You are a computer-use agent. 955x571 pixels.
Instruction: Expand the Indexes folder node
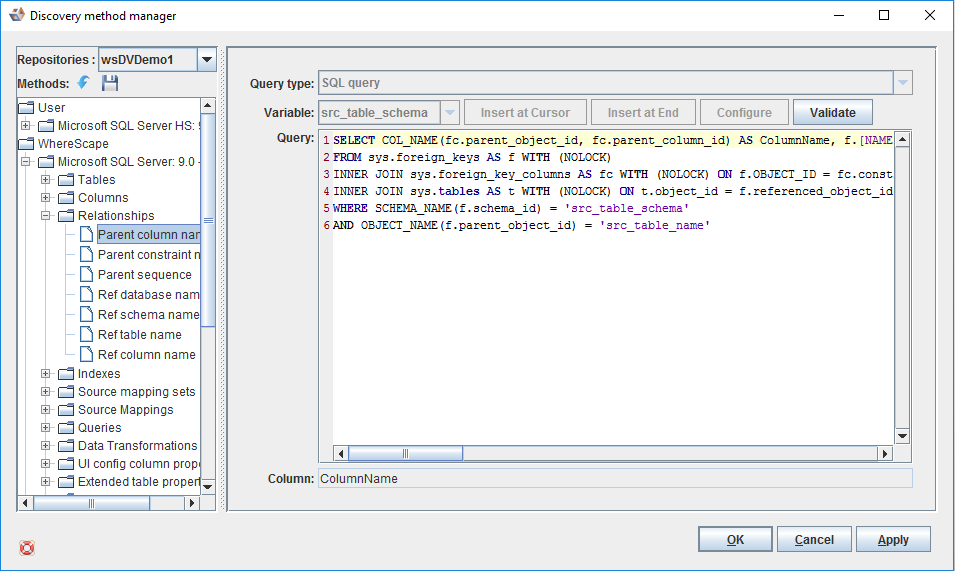click(46, 374)
